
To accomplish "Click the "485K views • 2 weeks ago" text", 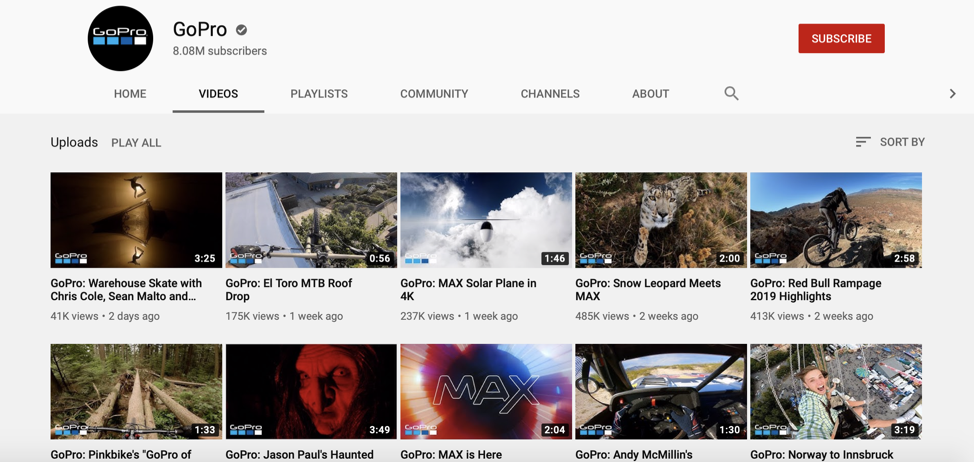I will coord(637,316).
